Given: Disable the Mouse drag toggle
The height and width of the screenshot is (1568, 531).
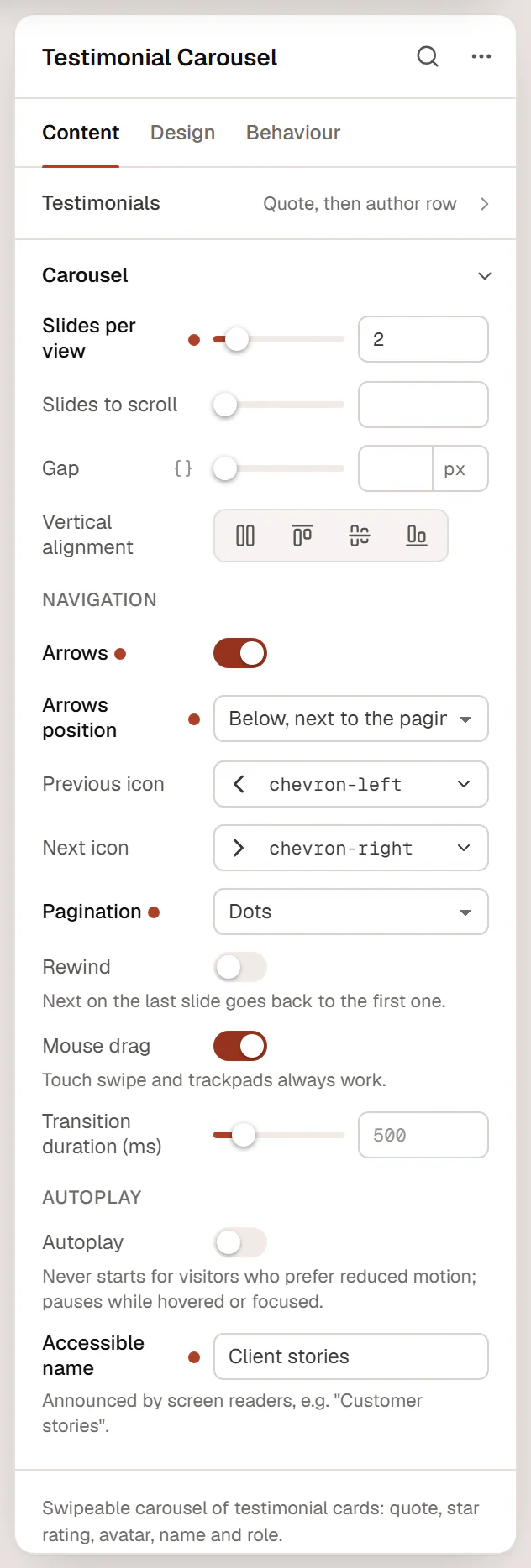Looking at the screenshot, I should point(240,1046).
